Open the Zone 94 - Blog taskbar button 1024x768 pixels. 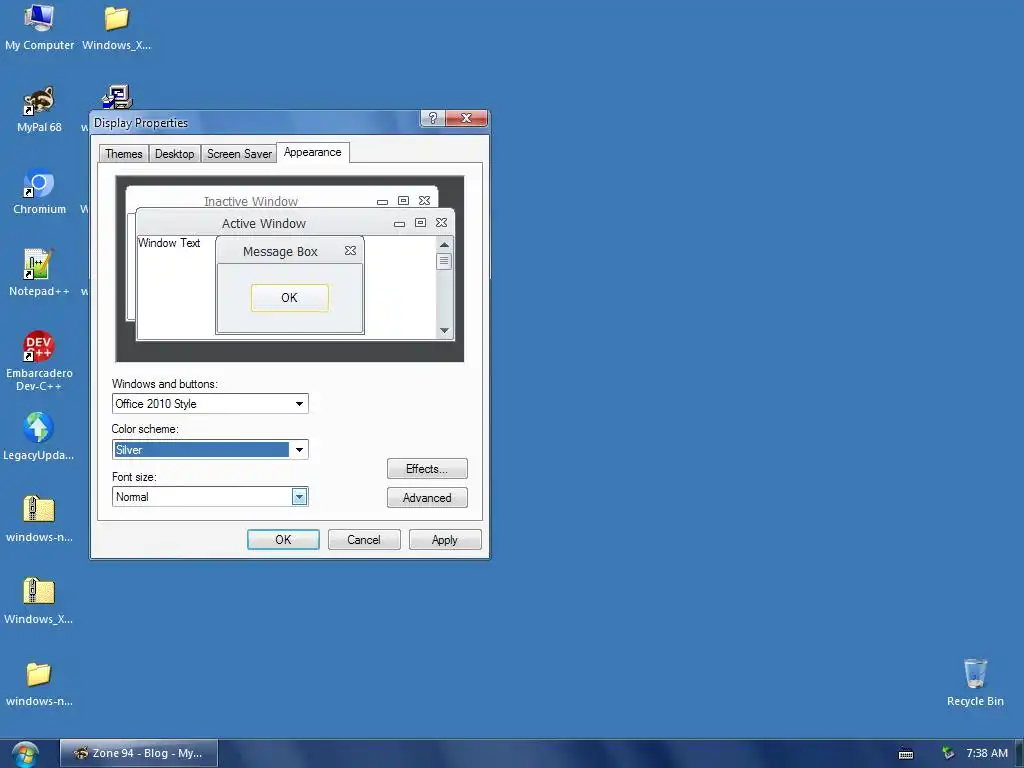pos(139,753)
